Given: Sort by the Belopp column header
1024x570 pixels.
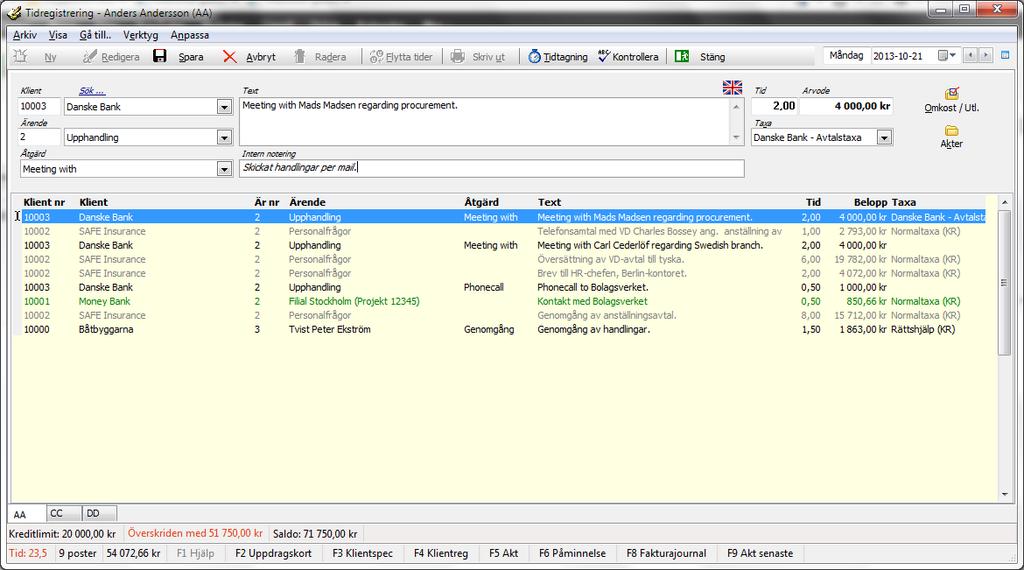Looking at the screenshot, I should [871, 202].
